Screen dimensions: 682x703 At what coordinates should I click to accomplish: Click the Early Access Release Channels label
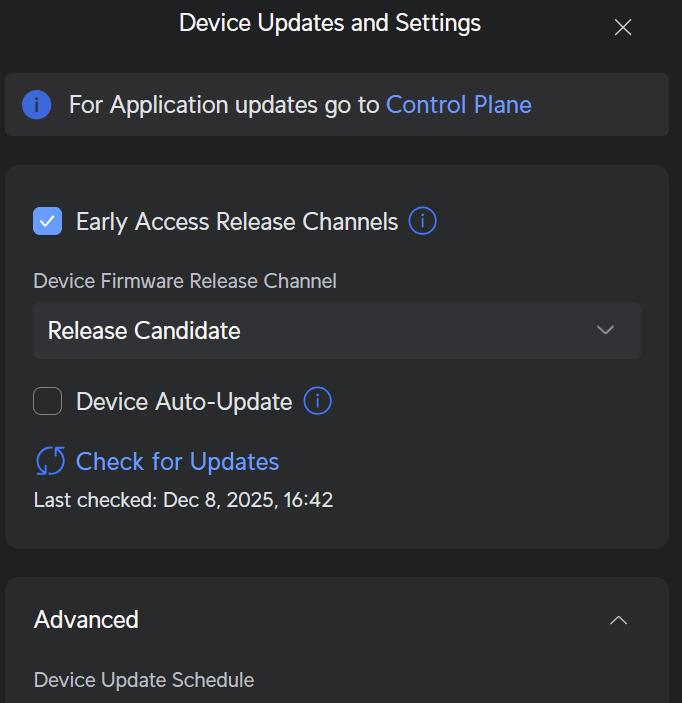(237, 221)
